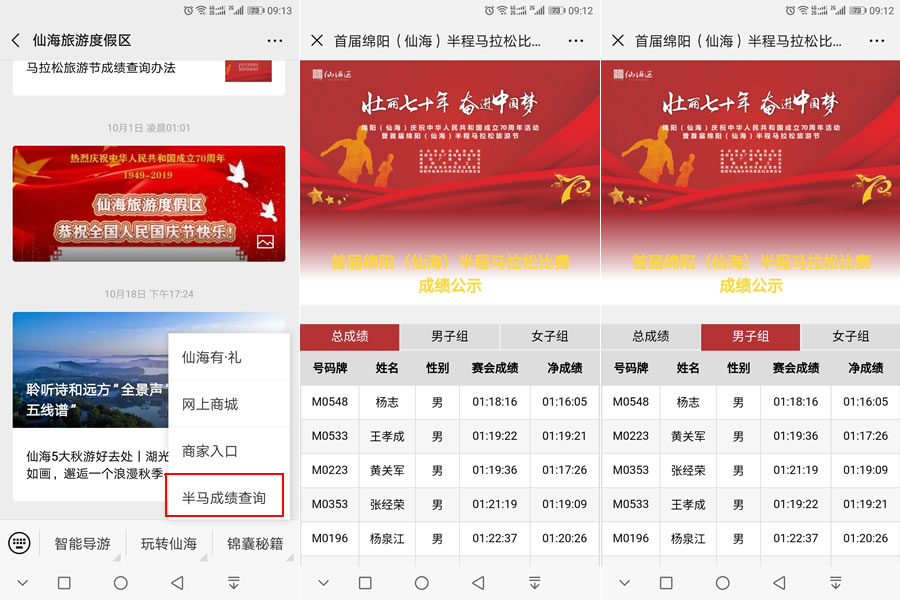This screenshot has height=600, width=900.
Task: Select 总成绩 tab on middle screen
Action: [350, 336]
